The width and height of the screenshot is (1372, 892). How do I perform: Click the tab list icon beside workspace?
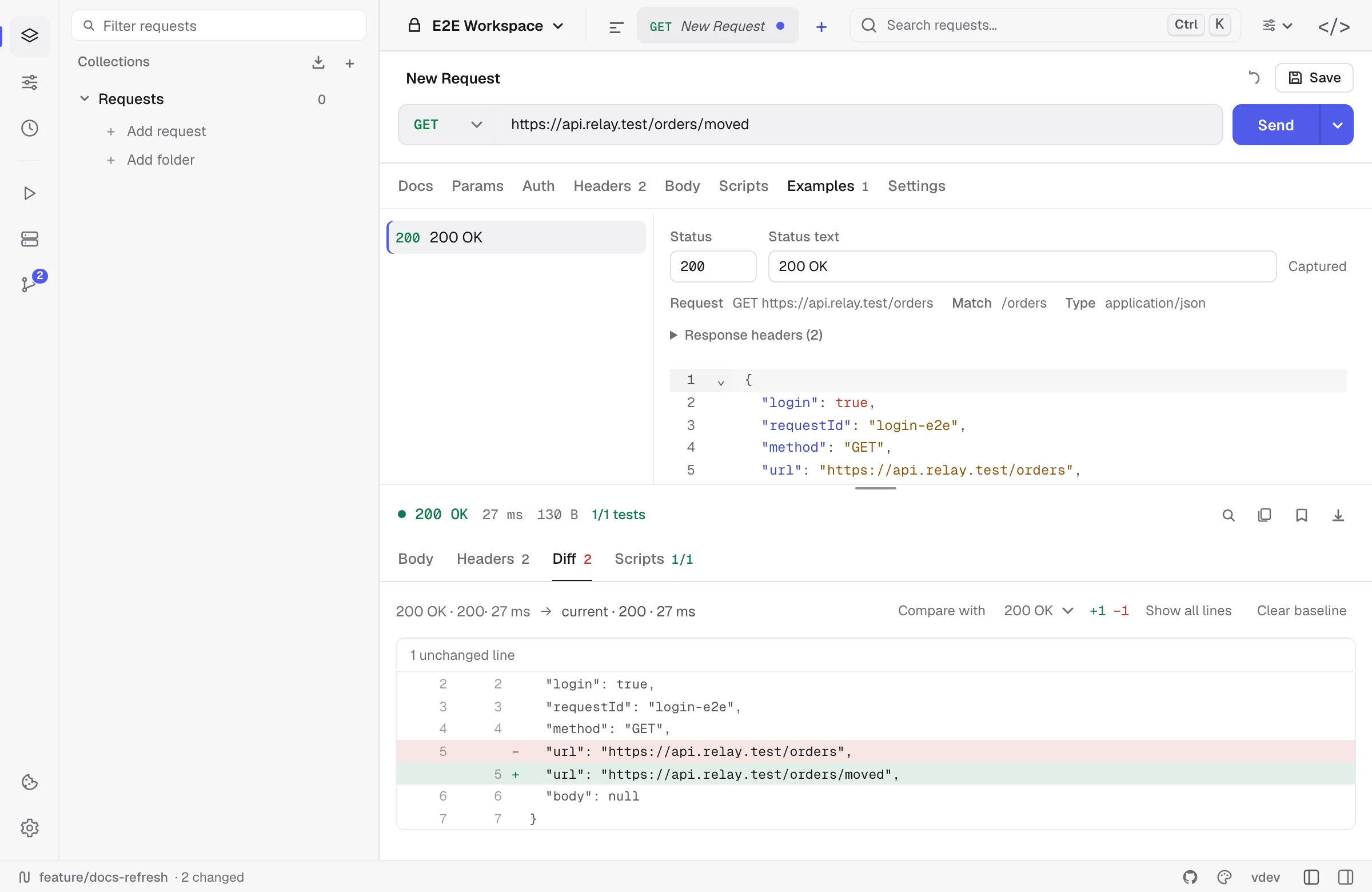coord(616,26)
